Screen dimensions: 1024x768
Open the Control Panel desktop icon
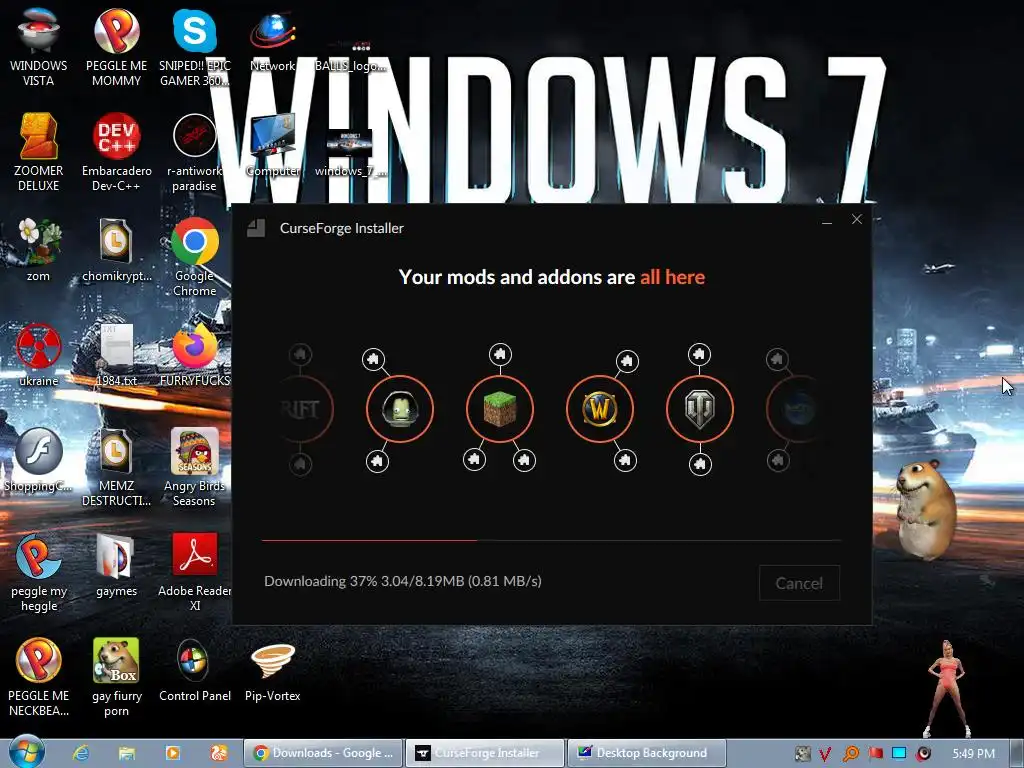coord(195,670)
